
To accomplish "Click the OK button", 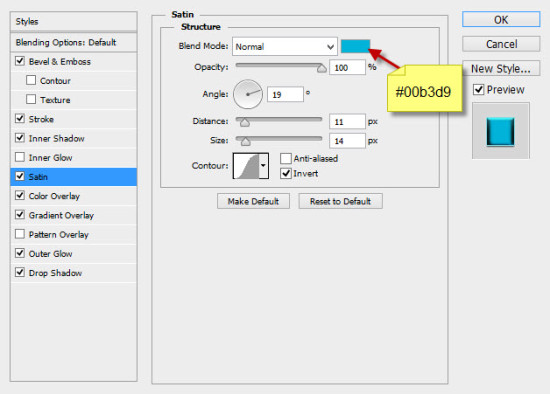I will [x=501, y=20].
